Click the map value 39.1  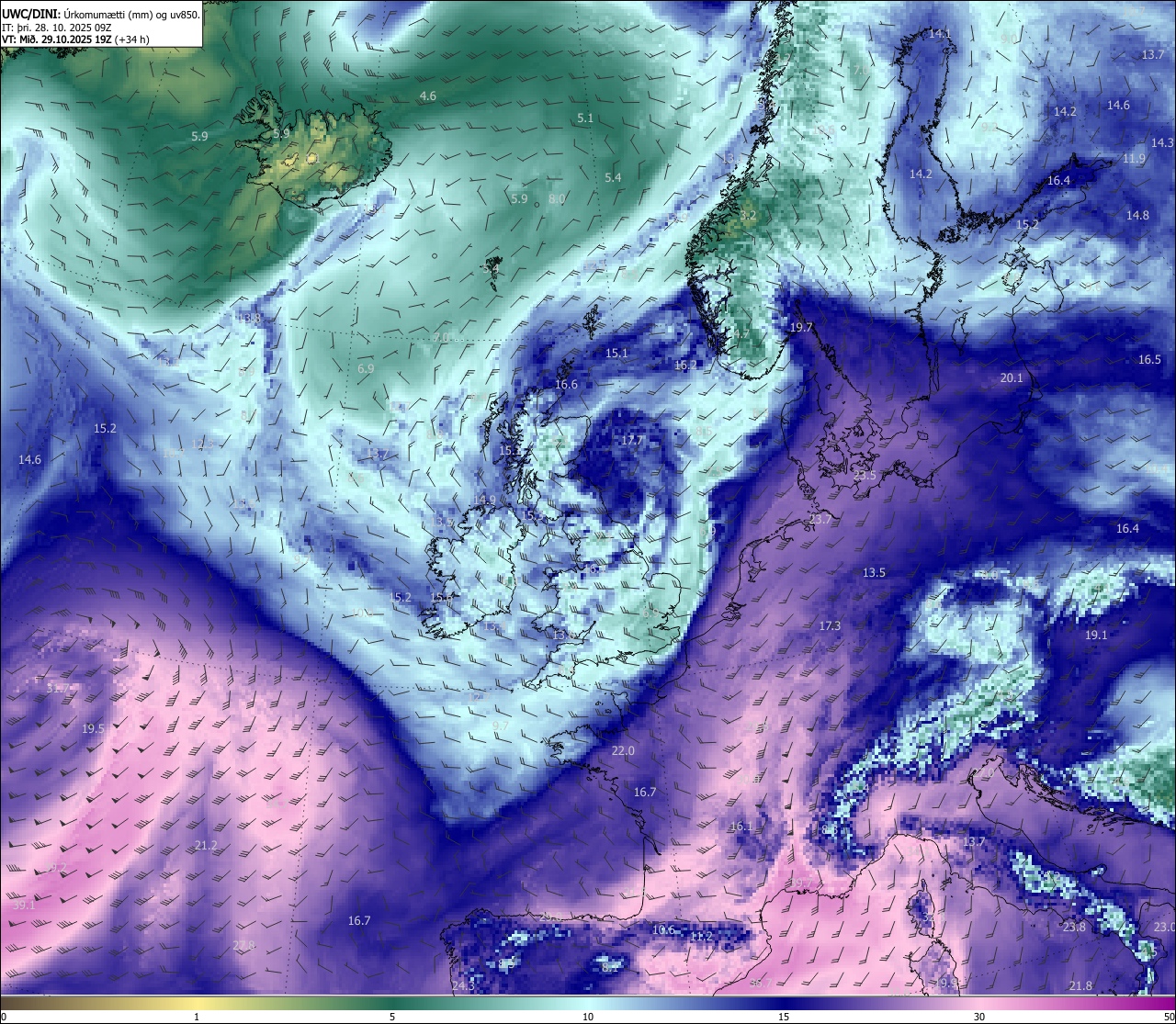pos(24,905)
